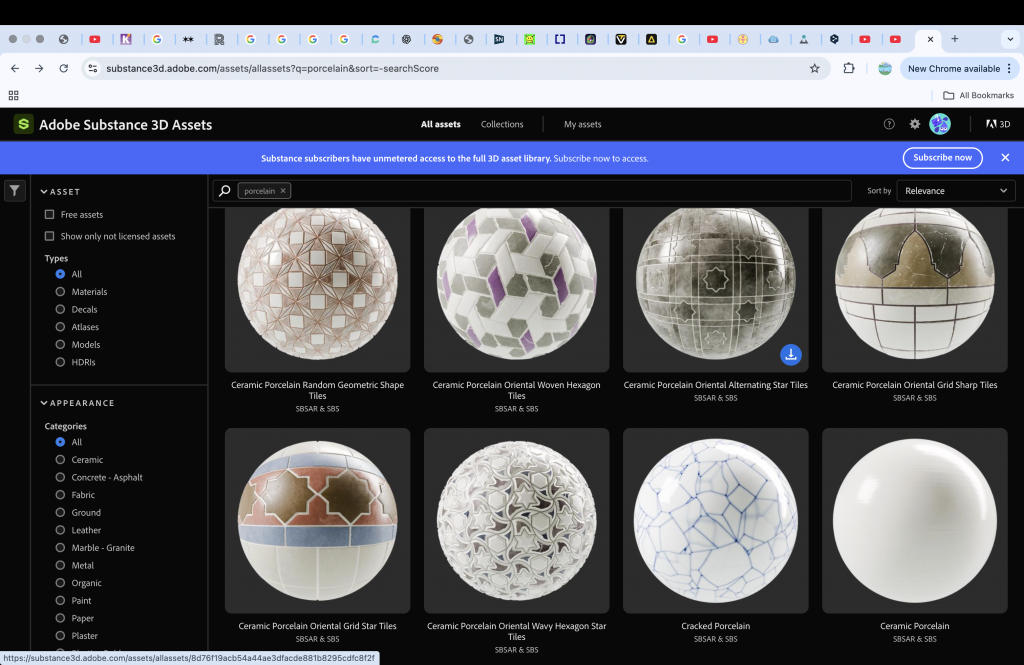Screen dimensions: 1024x665
Task: Select the Materials type radio button
Action: pos(60,292)
